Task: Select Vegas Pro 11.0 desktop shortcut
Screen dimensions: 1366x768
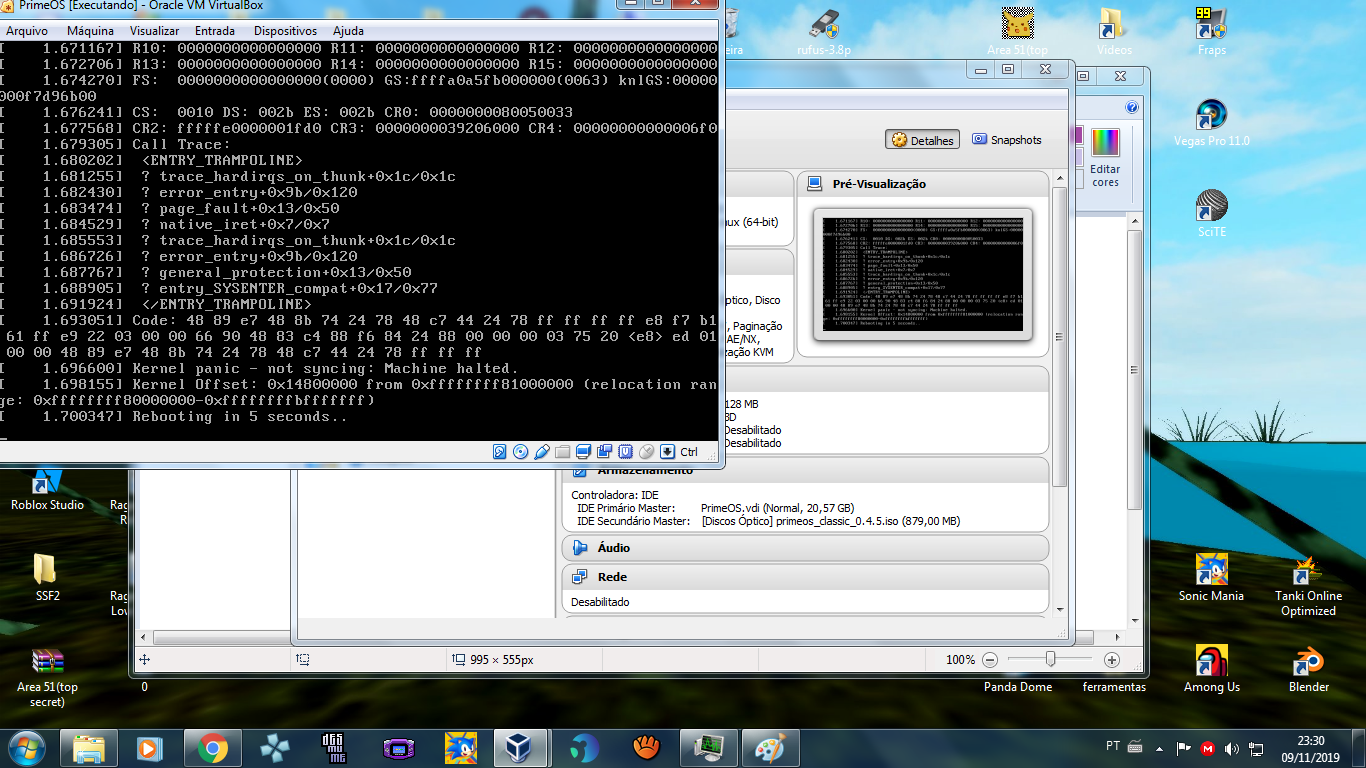Action: [1211, 123]
